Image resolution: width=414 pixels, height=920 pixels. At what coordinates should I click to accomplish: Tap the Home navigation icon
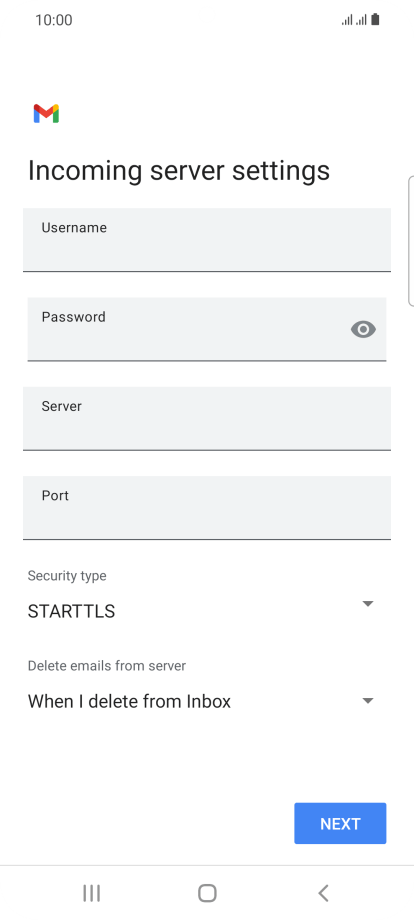click(x=207, y=893)
